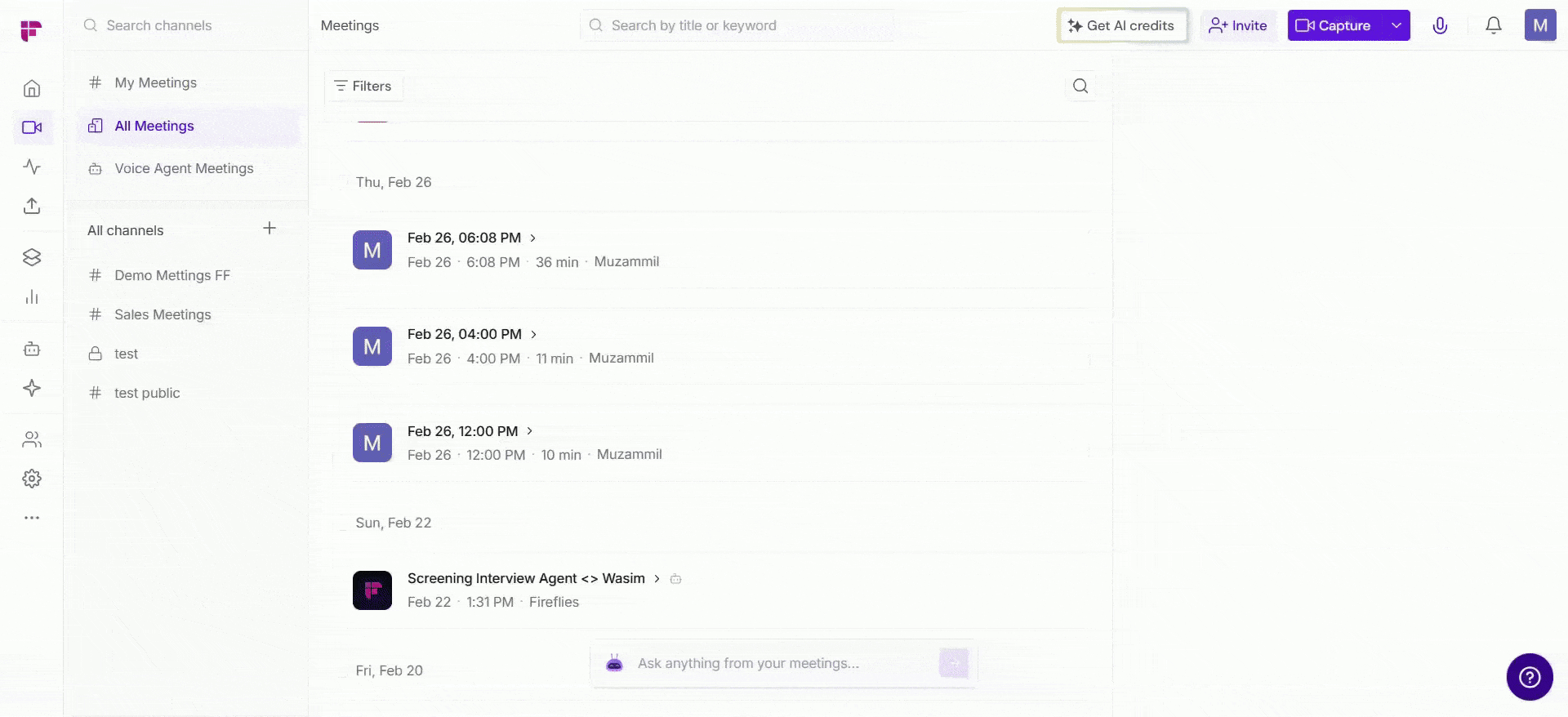
Task: Click the Meetings page title
Action: click(x=350, y=25)
